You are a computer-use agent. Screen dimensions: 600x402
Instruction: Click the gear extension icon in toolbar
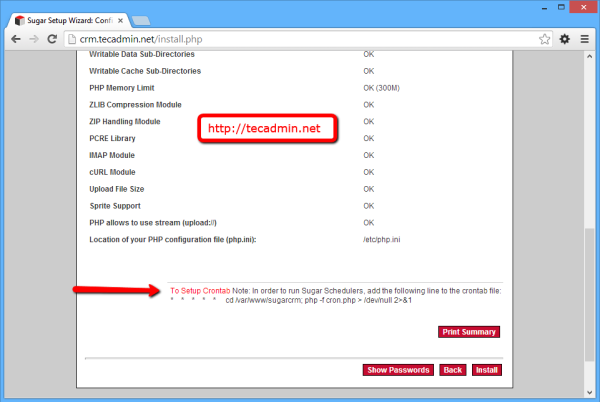click(565, 39)
